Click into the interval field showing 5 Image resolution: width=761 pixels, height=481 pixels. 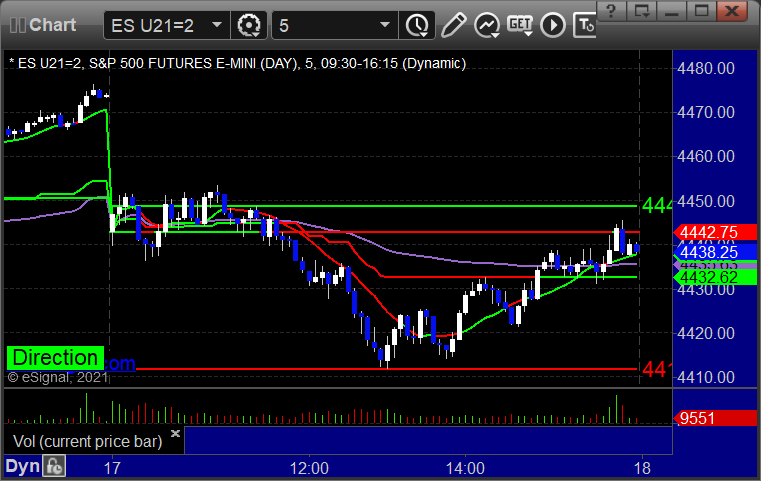pos(335,25)
